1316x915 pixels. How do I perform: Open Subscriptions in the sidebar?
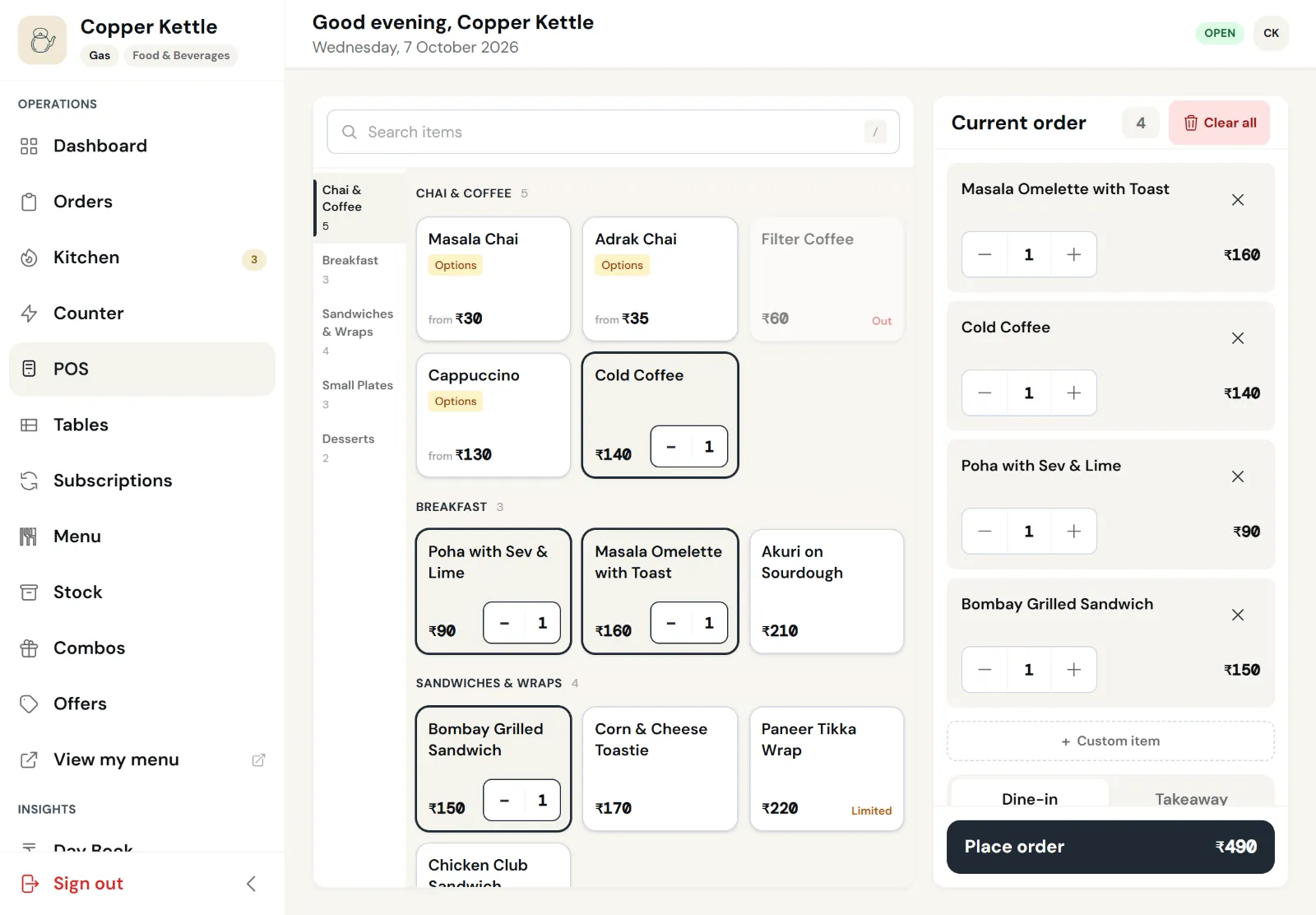click(x=141, y=481)
